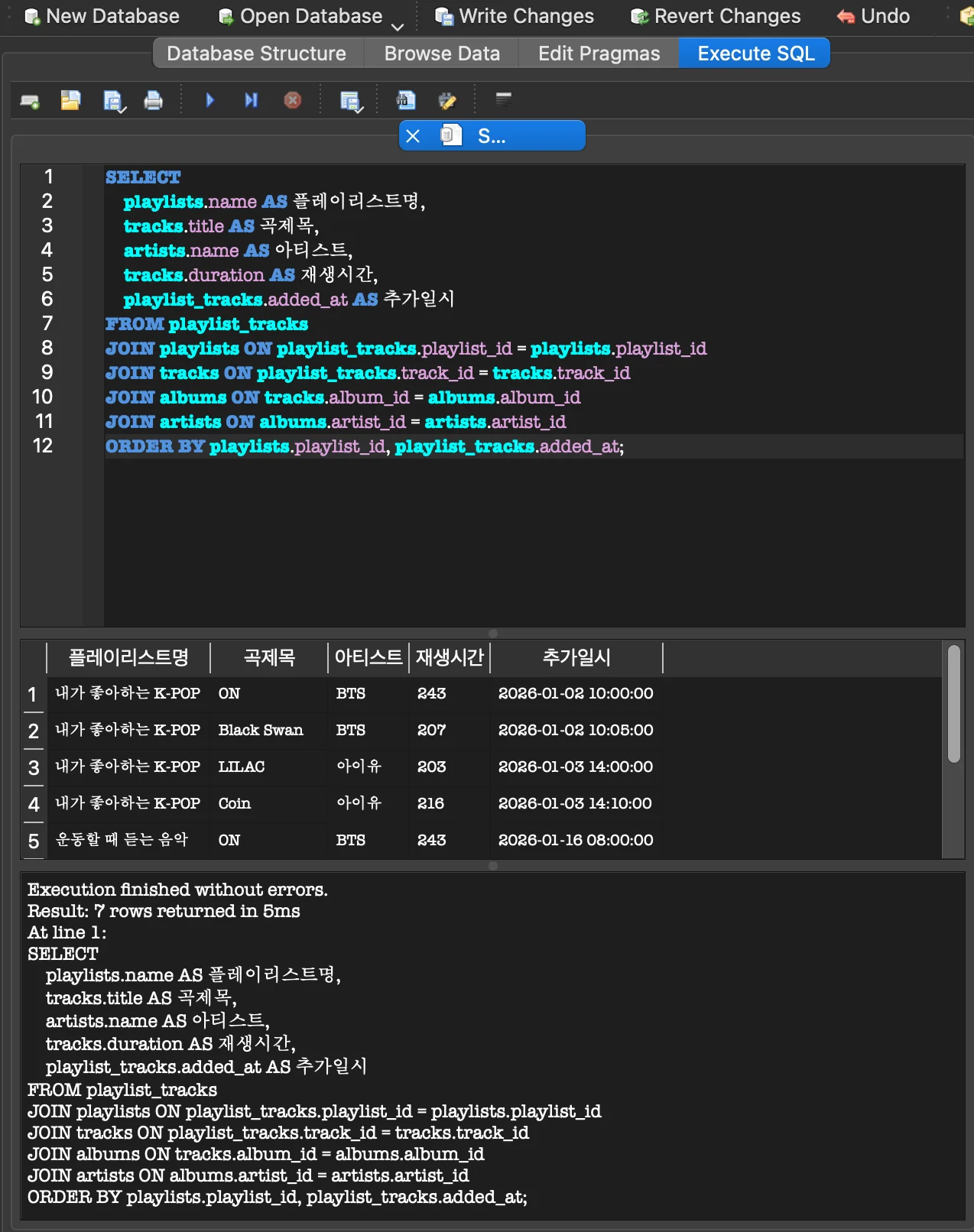Open find in editor binoculars icon
Viewport: 974px width, 1232px height.
406,100
